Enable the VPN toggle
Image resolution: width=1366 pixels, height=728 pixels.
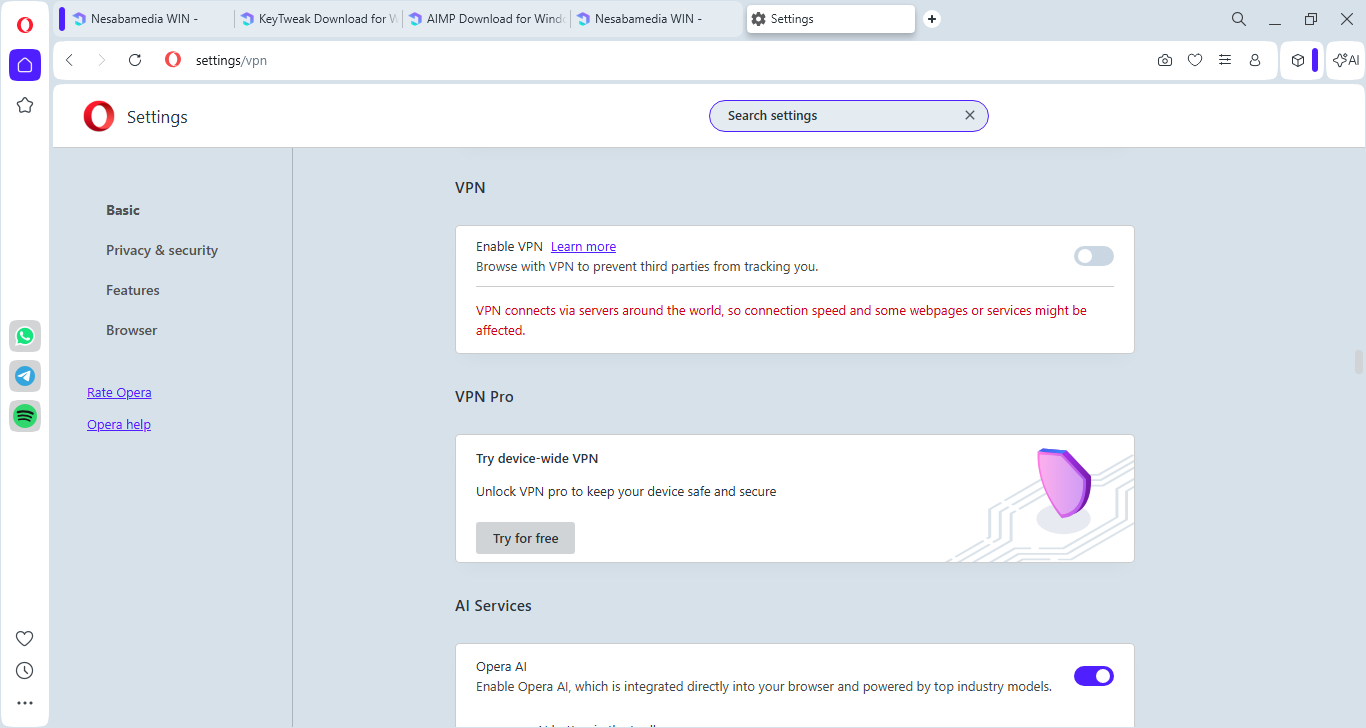(x=1093, y=256)
